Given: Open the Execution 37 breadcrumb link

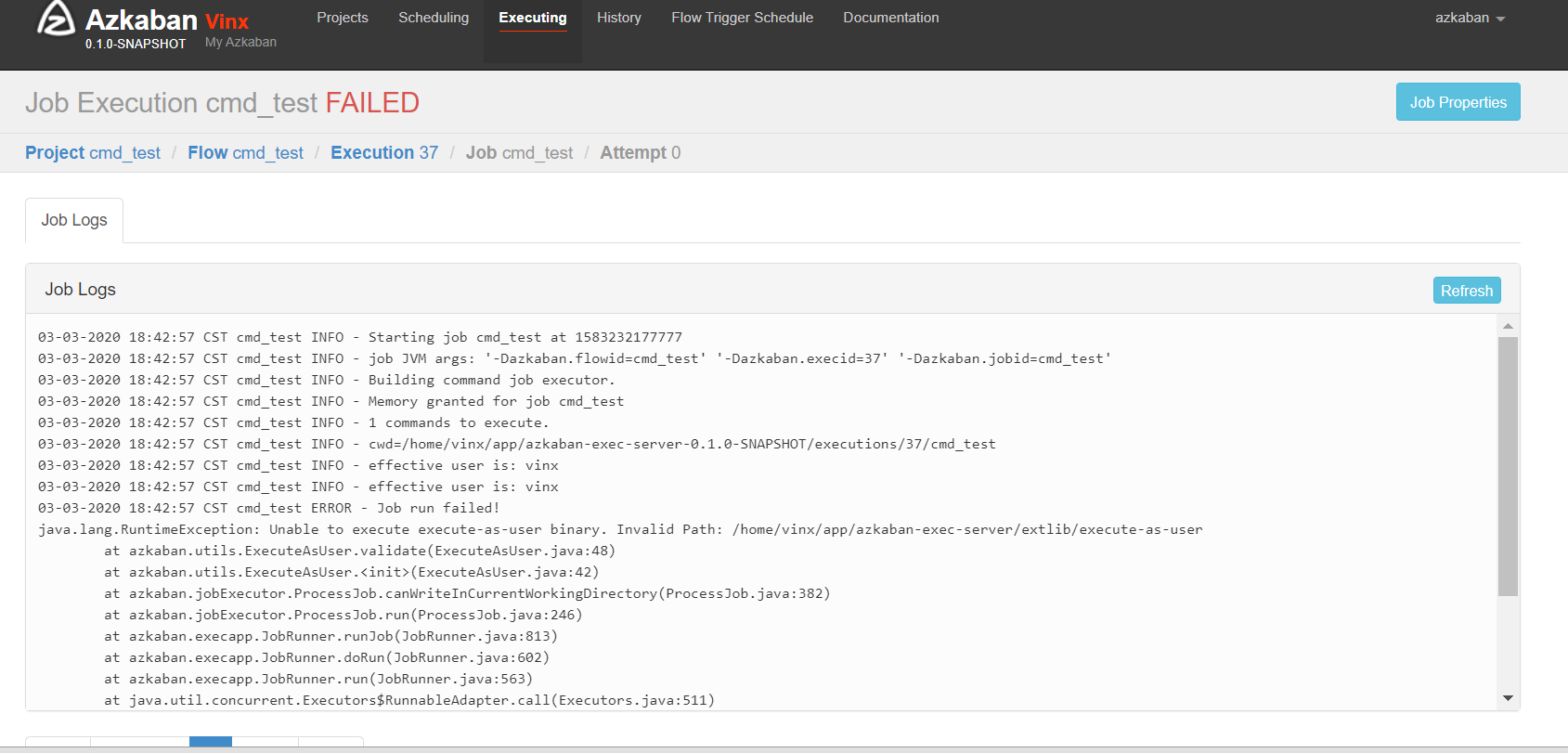Looking at the screenshot, I should [x=384, y=153].
